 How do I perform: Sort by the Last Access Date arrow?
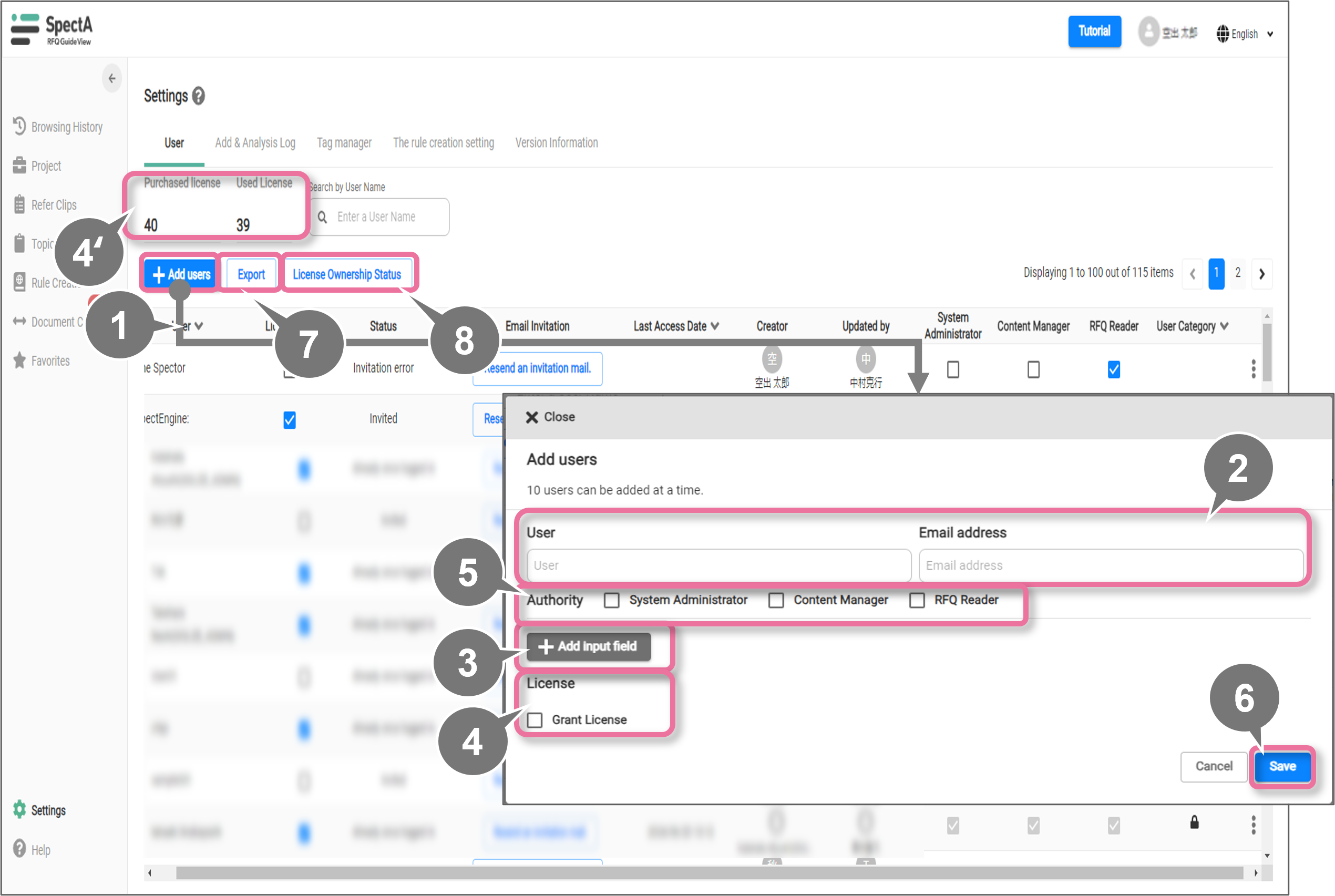point(714,326)
